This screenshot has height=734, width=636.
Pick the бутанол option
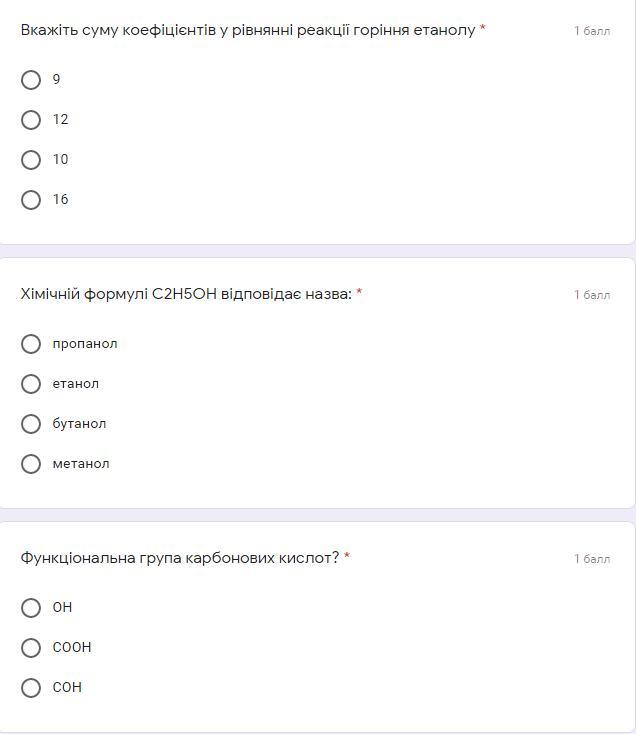click(x=31, y=424)
